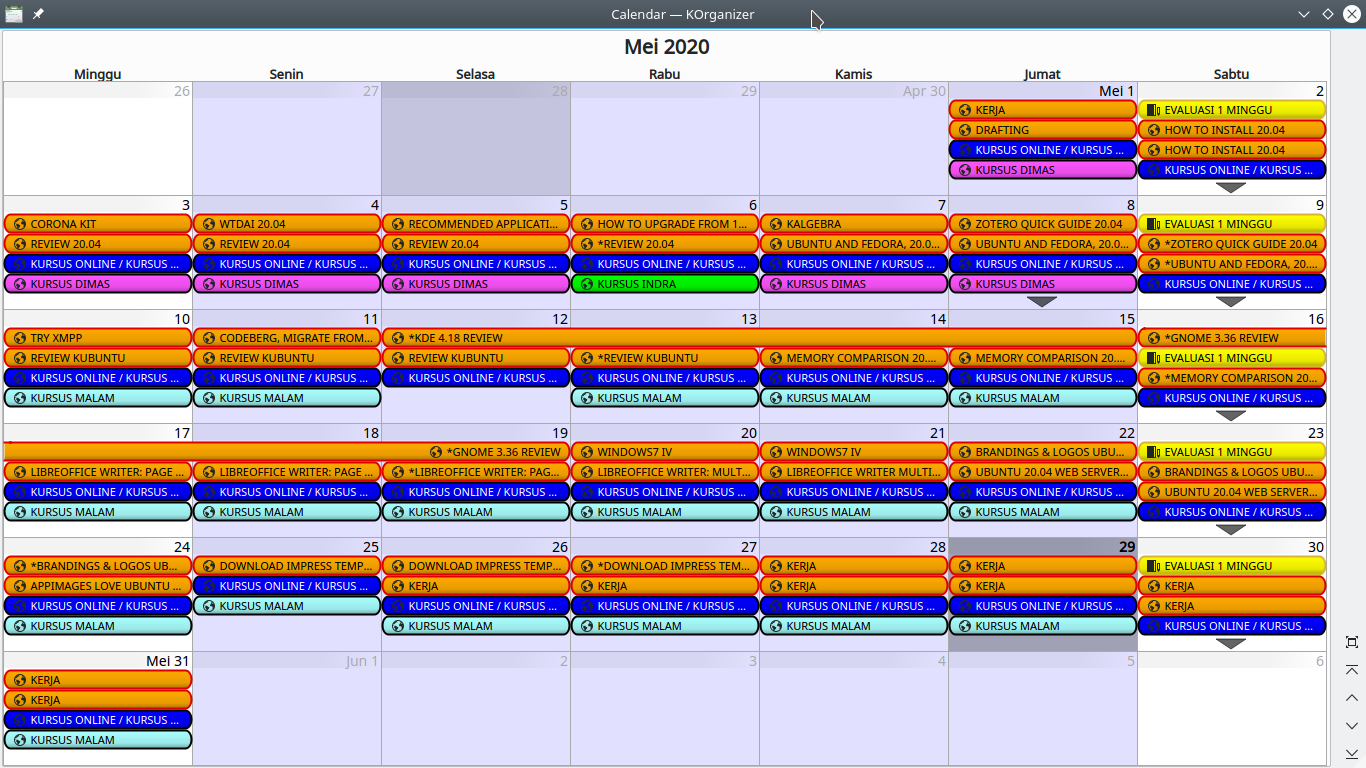
Task: Select the WINDOWS7 IV event on May 20
Action: 664,451
